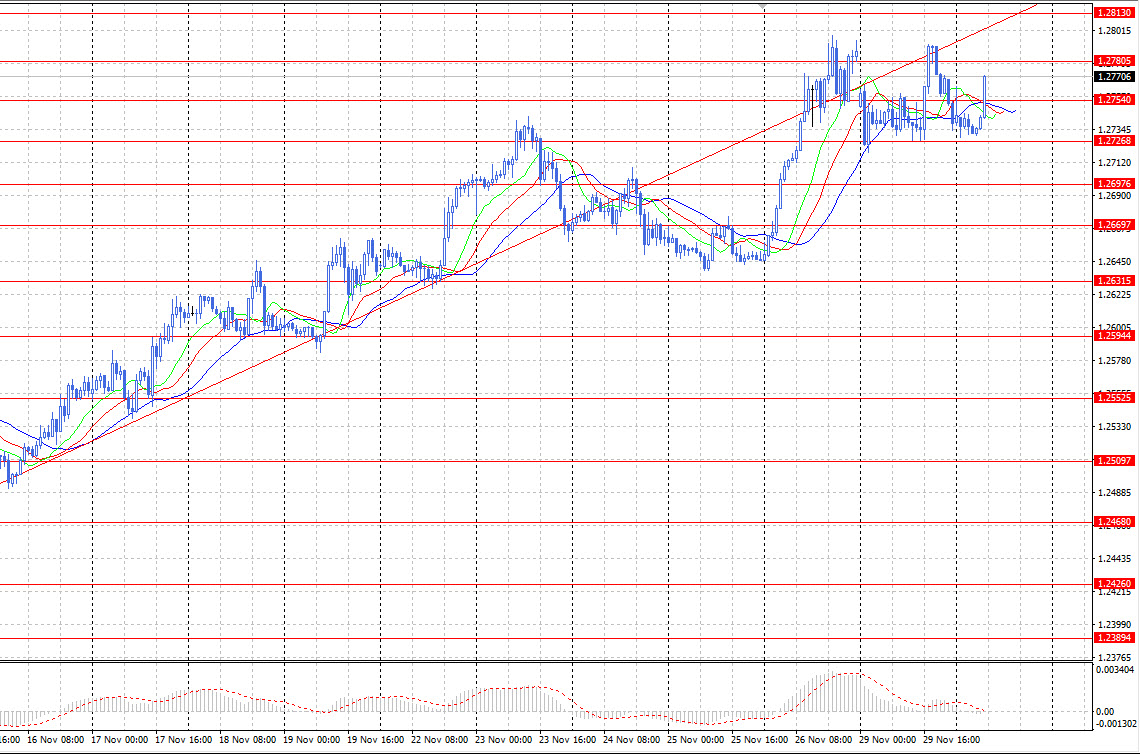This screenshot has height=754, width=1140.
Task: Click the 1.26225 price scale value
Action: (1115, 294)
